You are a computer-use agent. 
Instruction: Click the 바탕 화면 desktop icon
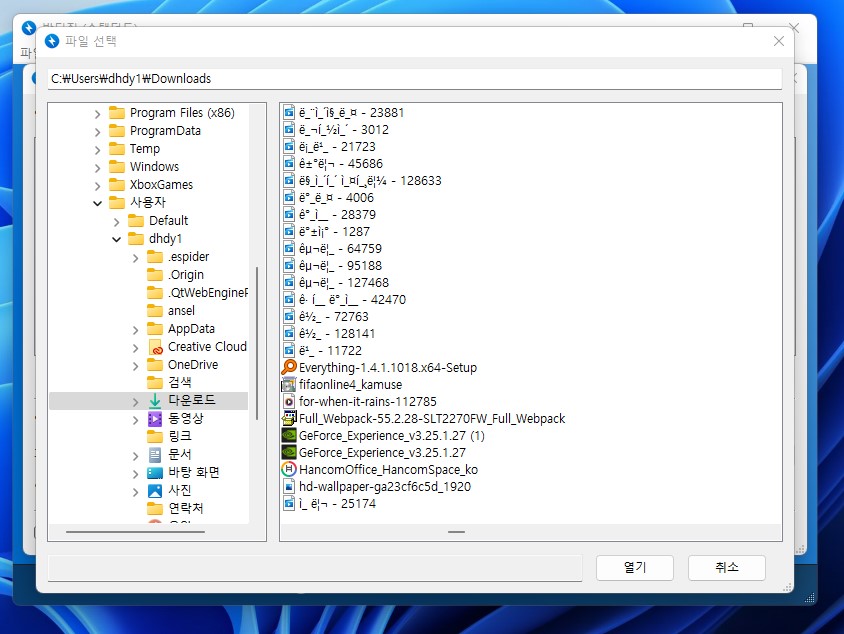[x=155, y=473]
